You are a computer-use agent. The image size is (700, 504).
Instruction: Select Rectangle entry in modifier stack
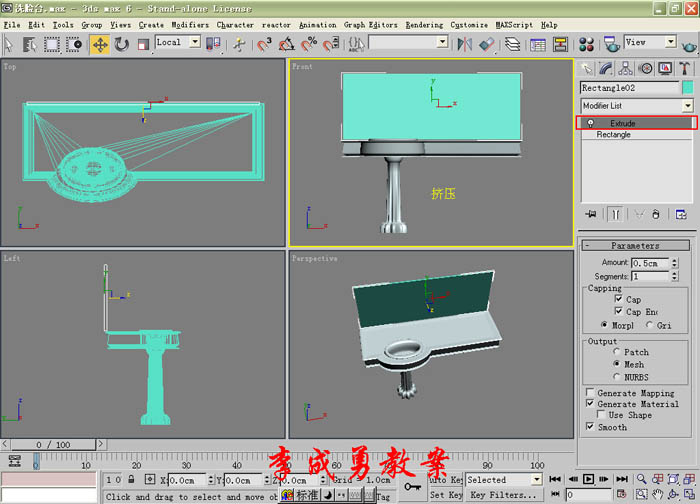[x=613, y=134]
